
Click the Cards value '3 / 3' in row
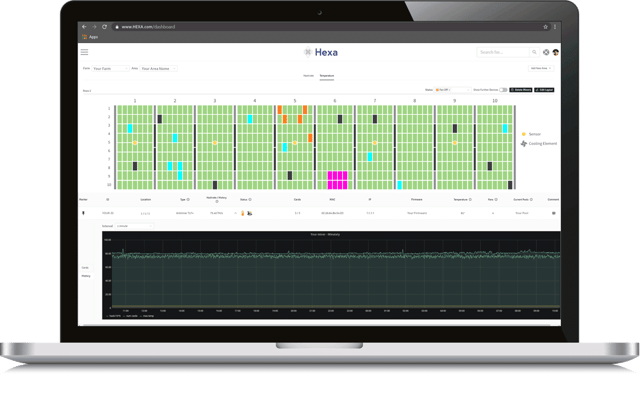coord(298,213)
